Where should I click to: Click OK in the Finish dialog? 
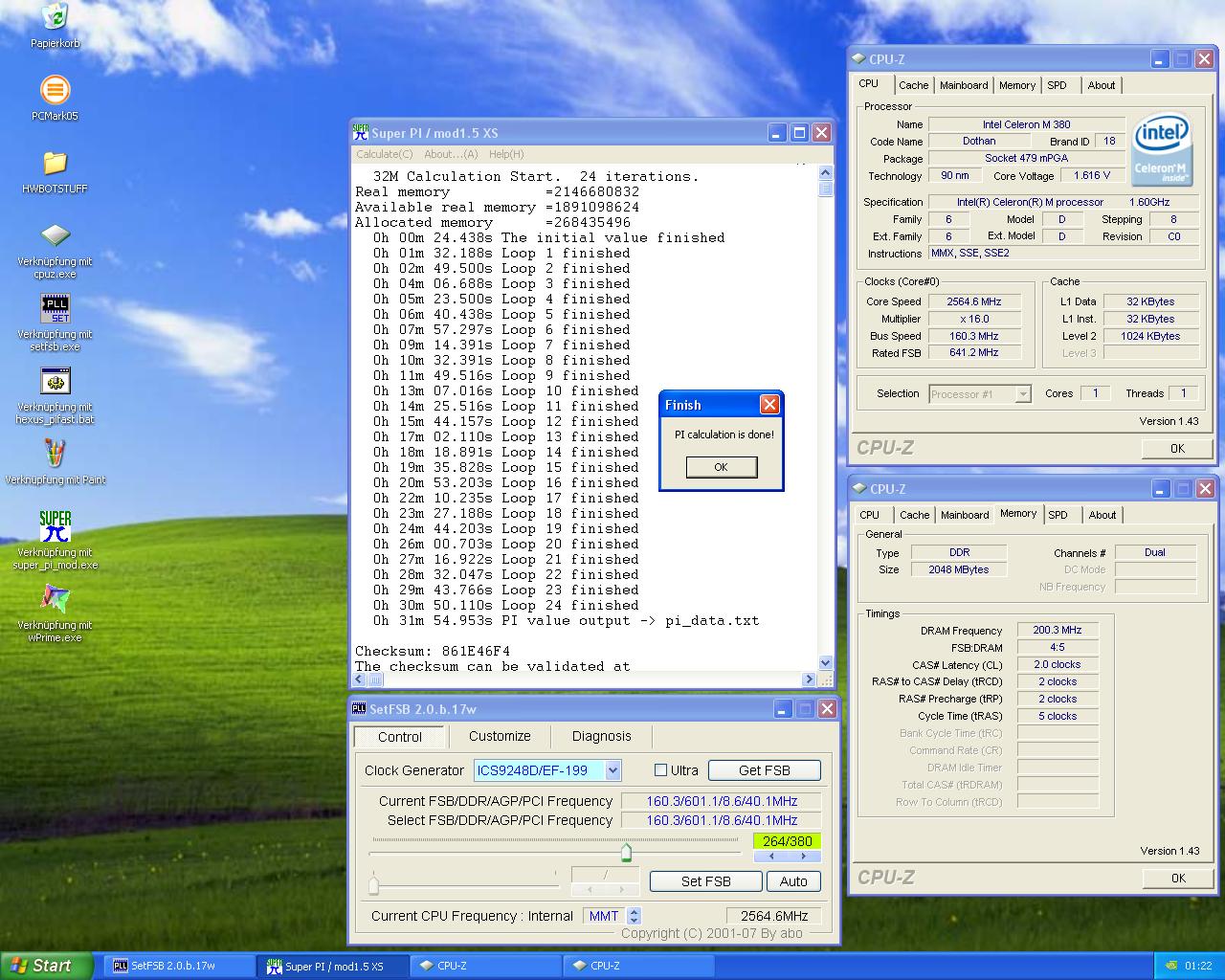[721, 467]
